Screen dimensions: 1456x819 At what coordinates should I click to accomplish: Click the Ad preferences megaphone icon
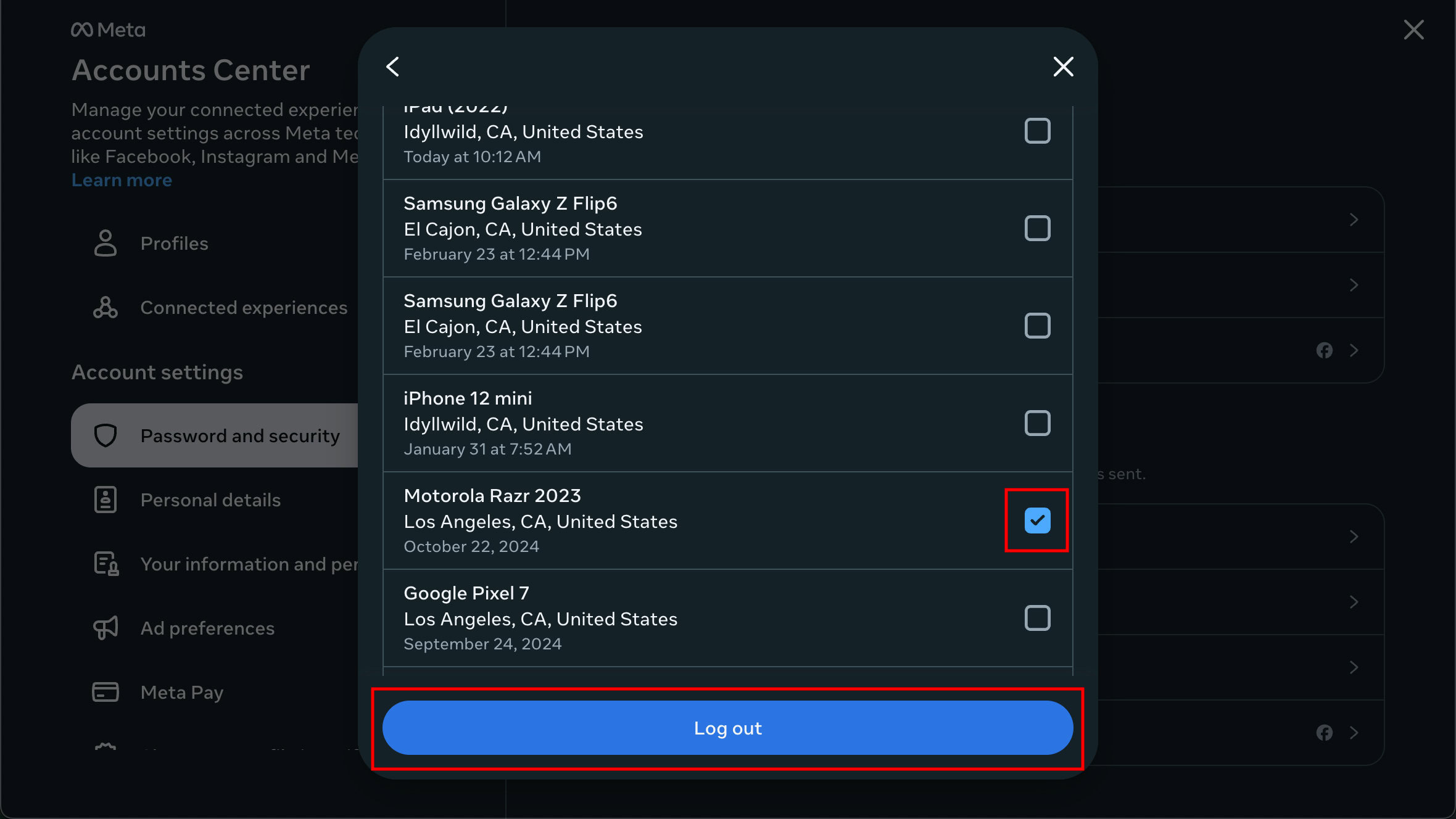click(106, 627)
